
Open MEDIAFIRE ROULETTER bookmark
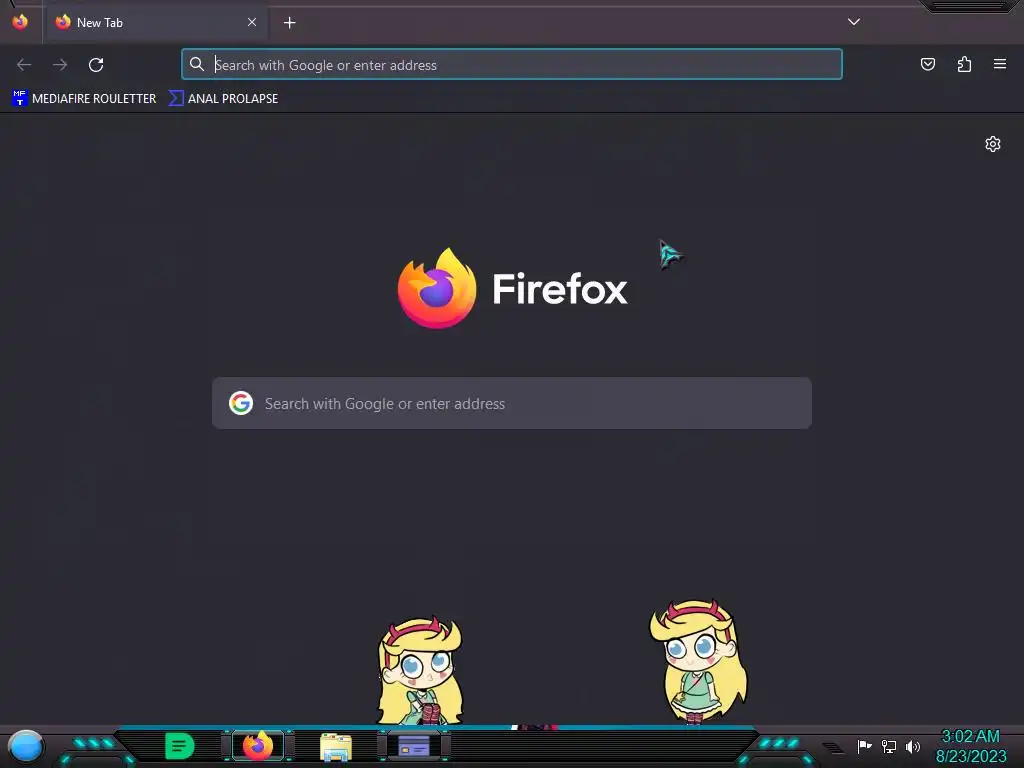click(x=84, y=99)
